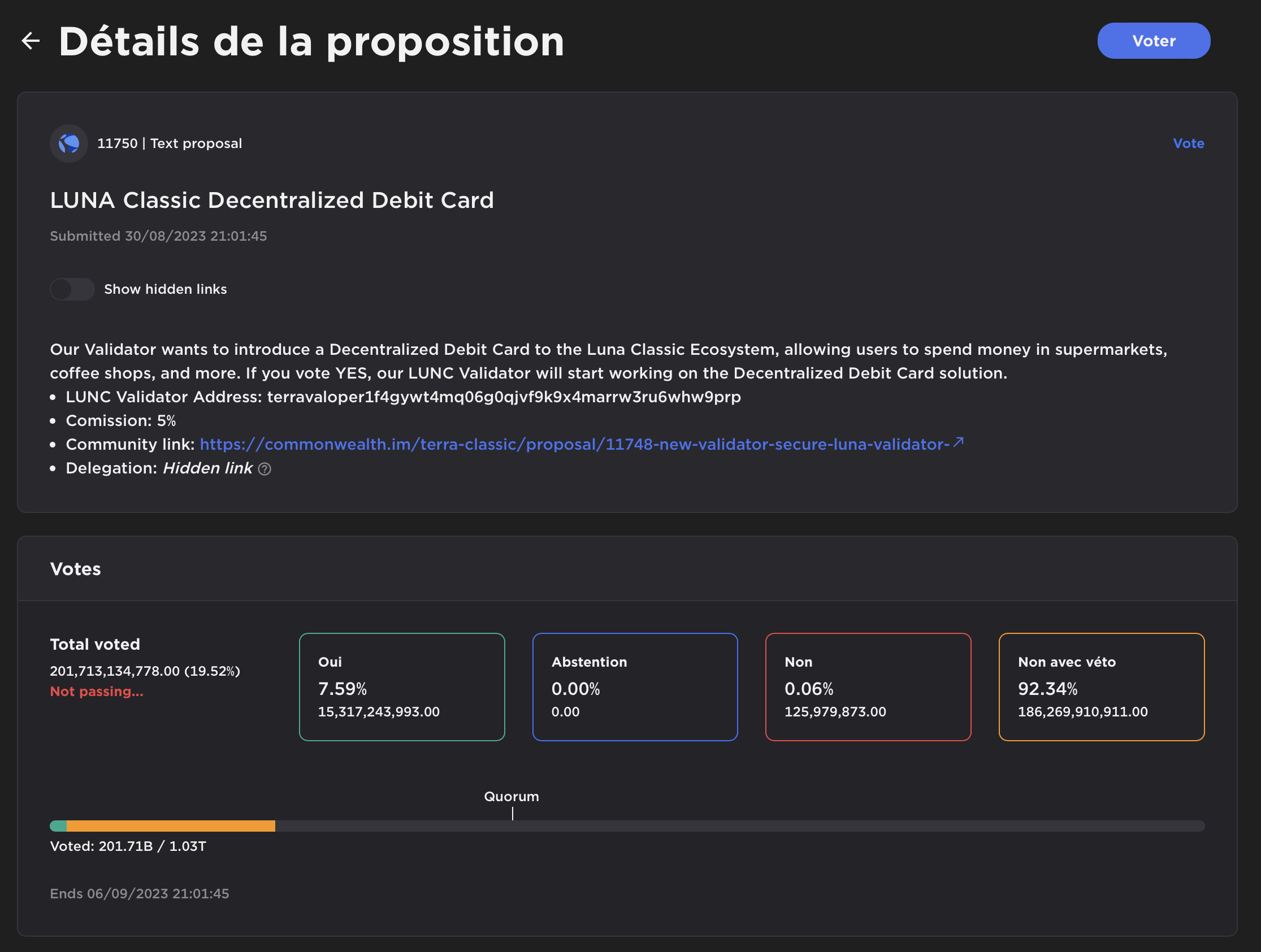The height and width of the screenshot is (952, 1261).
Task: Select the Abstention vote card
Action: 635,686
